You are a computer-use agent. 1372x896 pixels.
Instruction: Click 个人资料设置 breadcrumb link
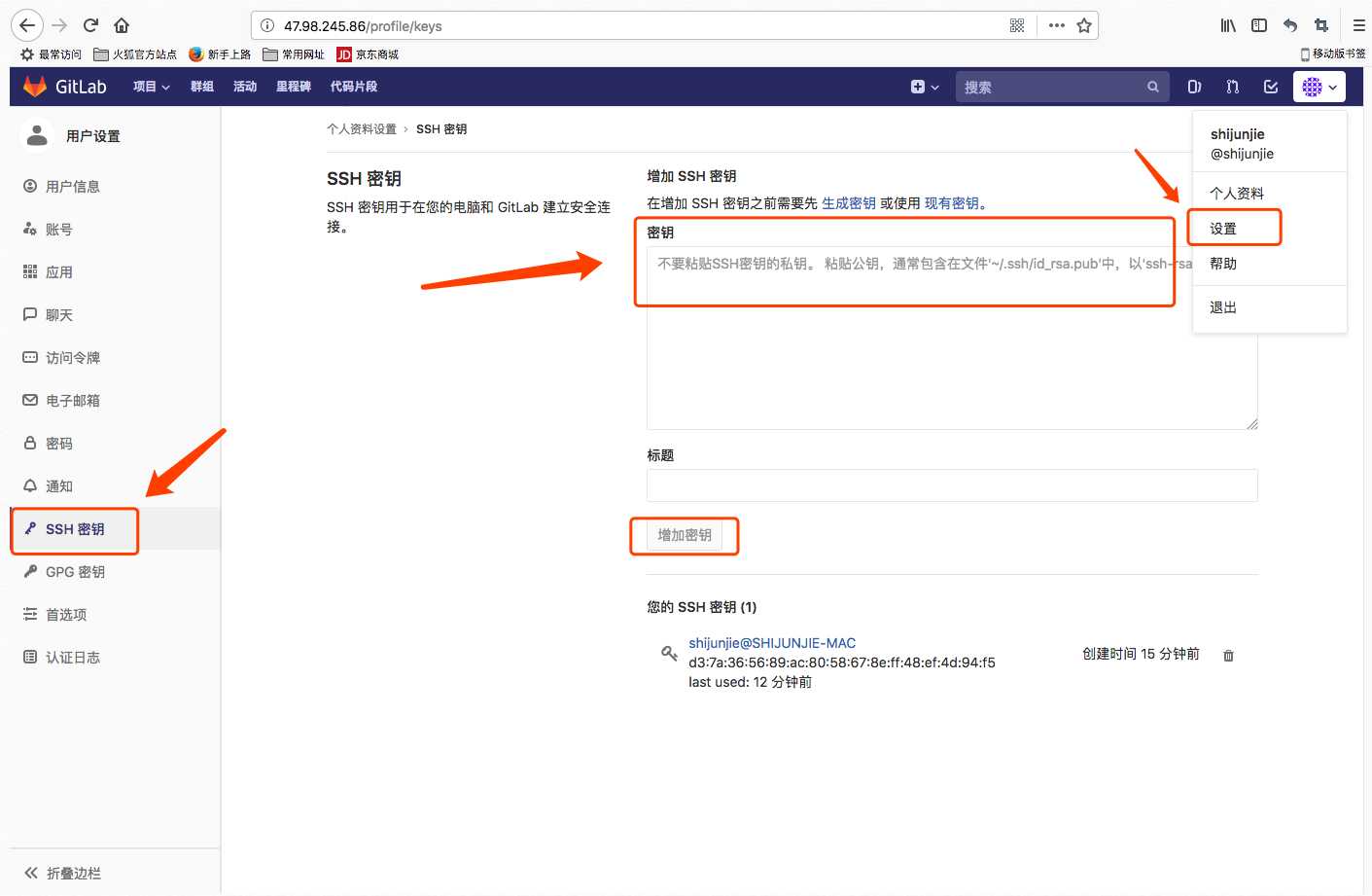pyautogui.click(x=362, y=129)
